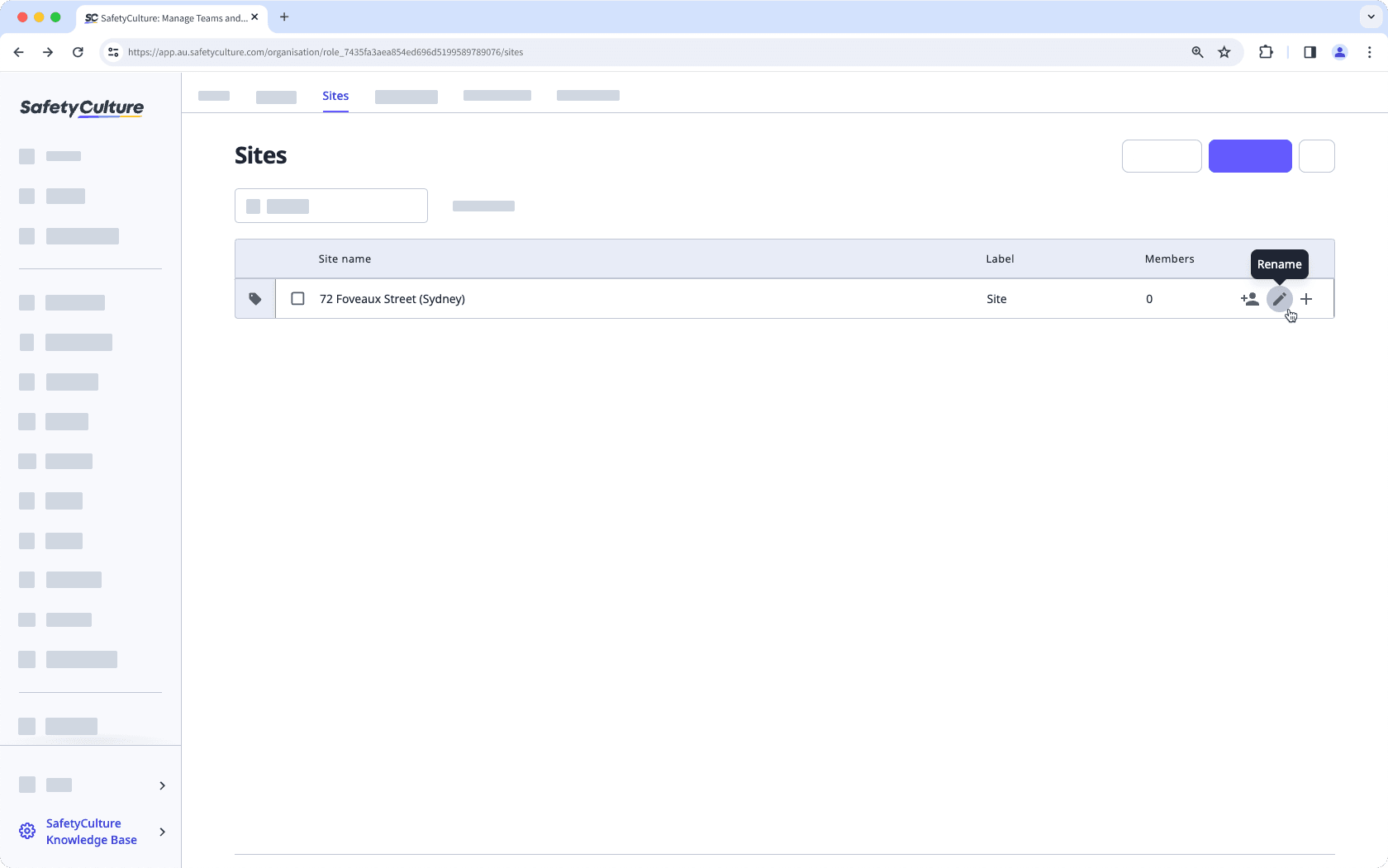1388x868 pixels.
Task: Click the highlighted purple button above the table
Action: 1250,156
